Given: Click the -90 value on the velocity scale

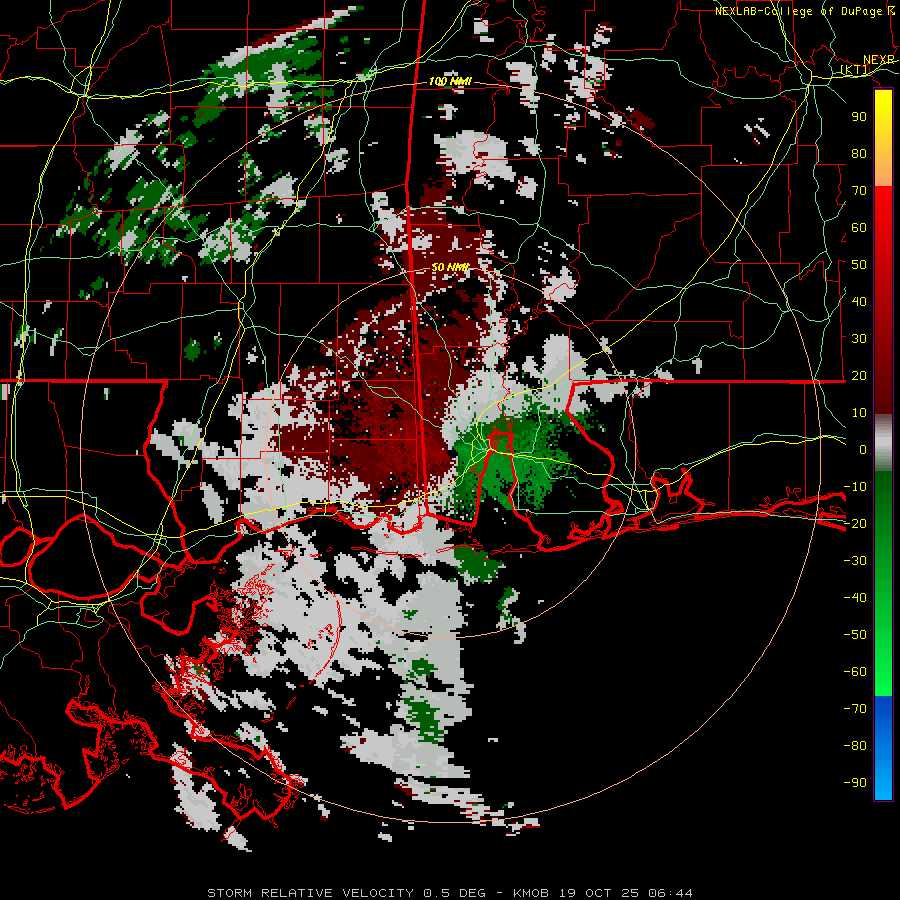Looking at the screenshot, I should (855, 783).
